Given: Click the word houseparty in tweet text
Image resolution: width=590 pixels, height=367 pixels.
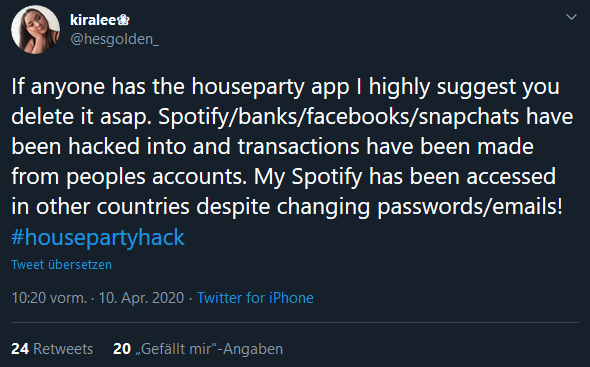Looking at the screenshot, I should [248, 87].
